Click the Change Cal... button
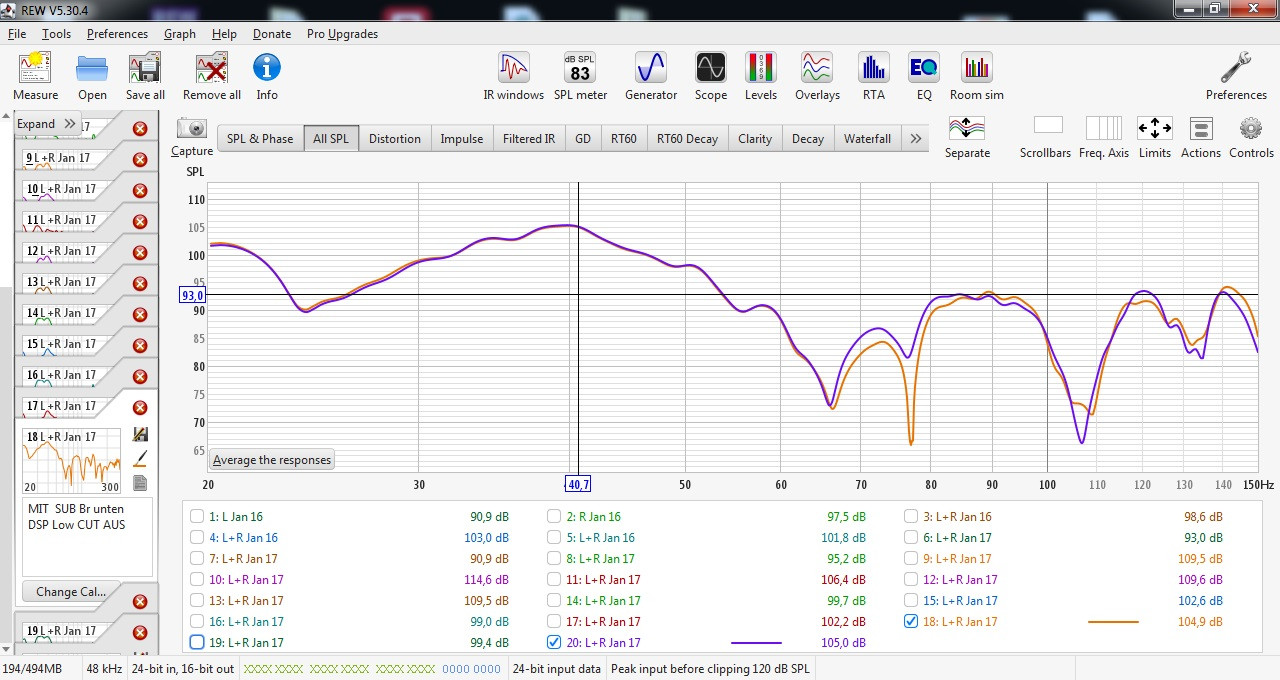 click(70, 591)
